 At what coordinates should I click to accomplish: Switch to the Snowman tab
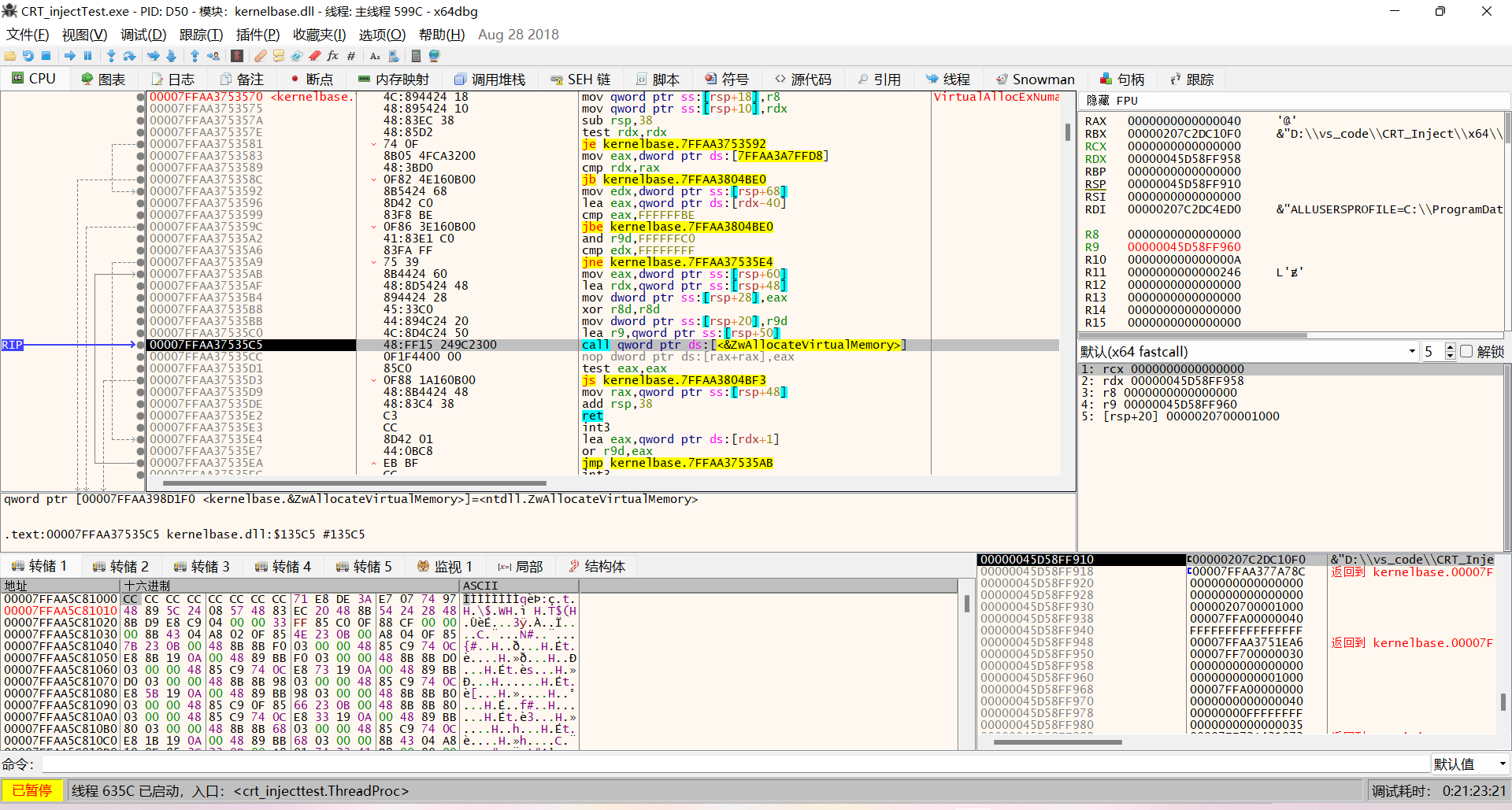[1036, 80]
